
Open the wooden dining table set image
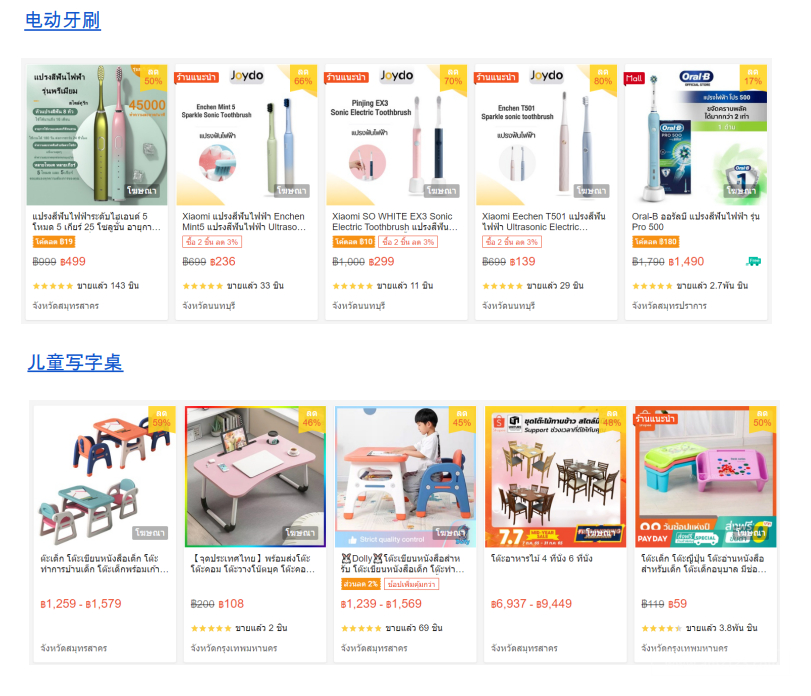(x=555, y=477)
